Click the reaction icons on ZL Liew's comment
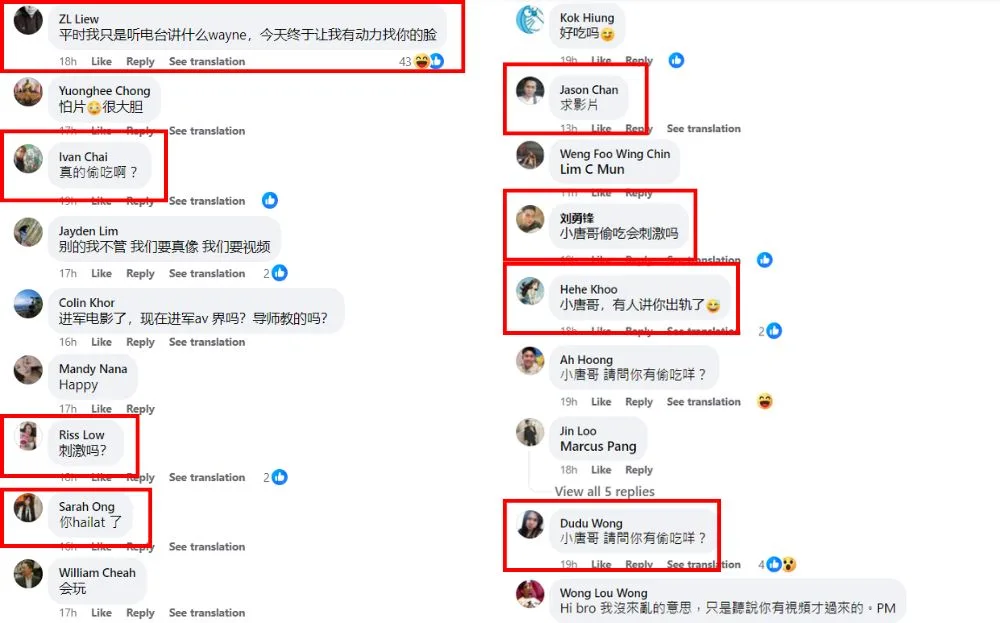 [x=429, y=61]
